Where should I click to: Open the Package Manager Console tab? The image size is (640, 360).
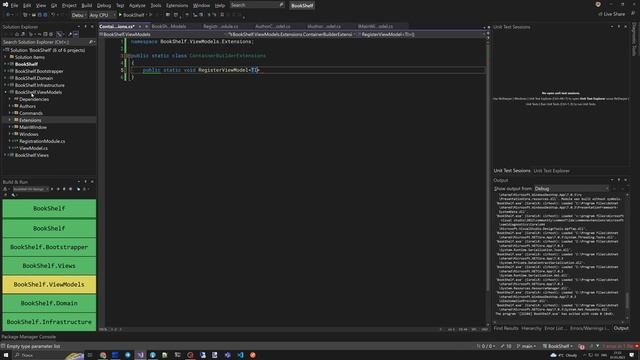29,337
